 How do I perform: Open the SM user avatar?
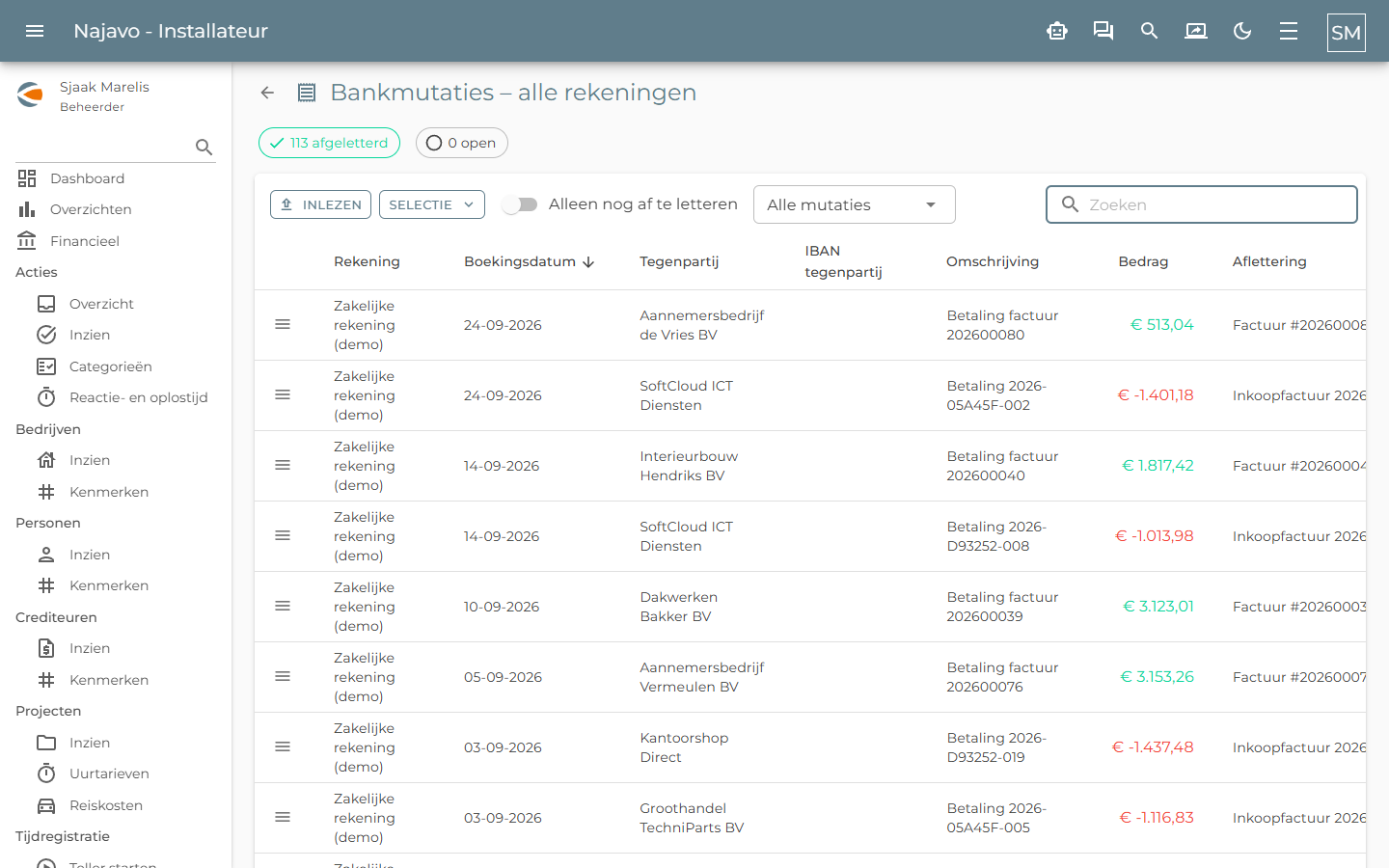click(1347, 33)
